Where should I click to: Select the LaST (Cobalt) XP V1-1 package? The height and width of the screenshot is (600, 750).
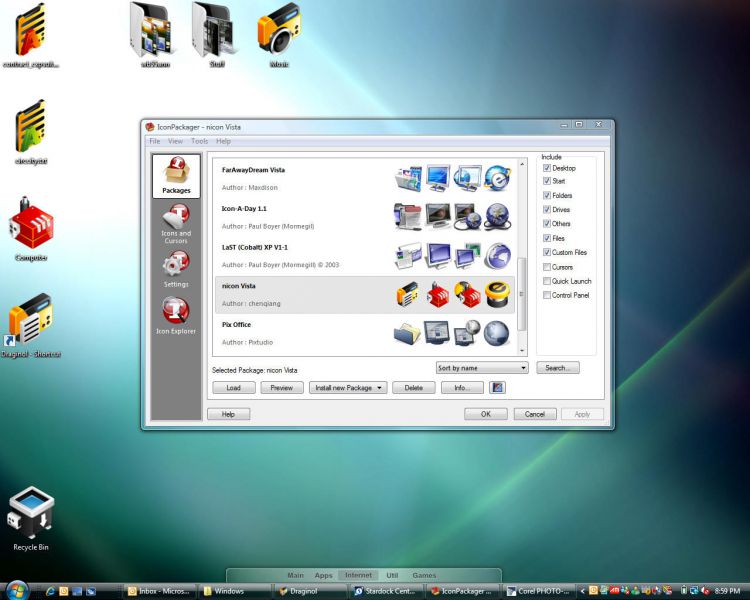point(365,256)
